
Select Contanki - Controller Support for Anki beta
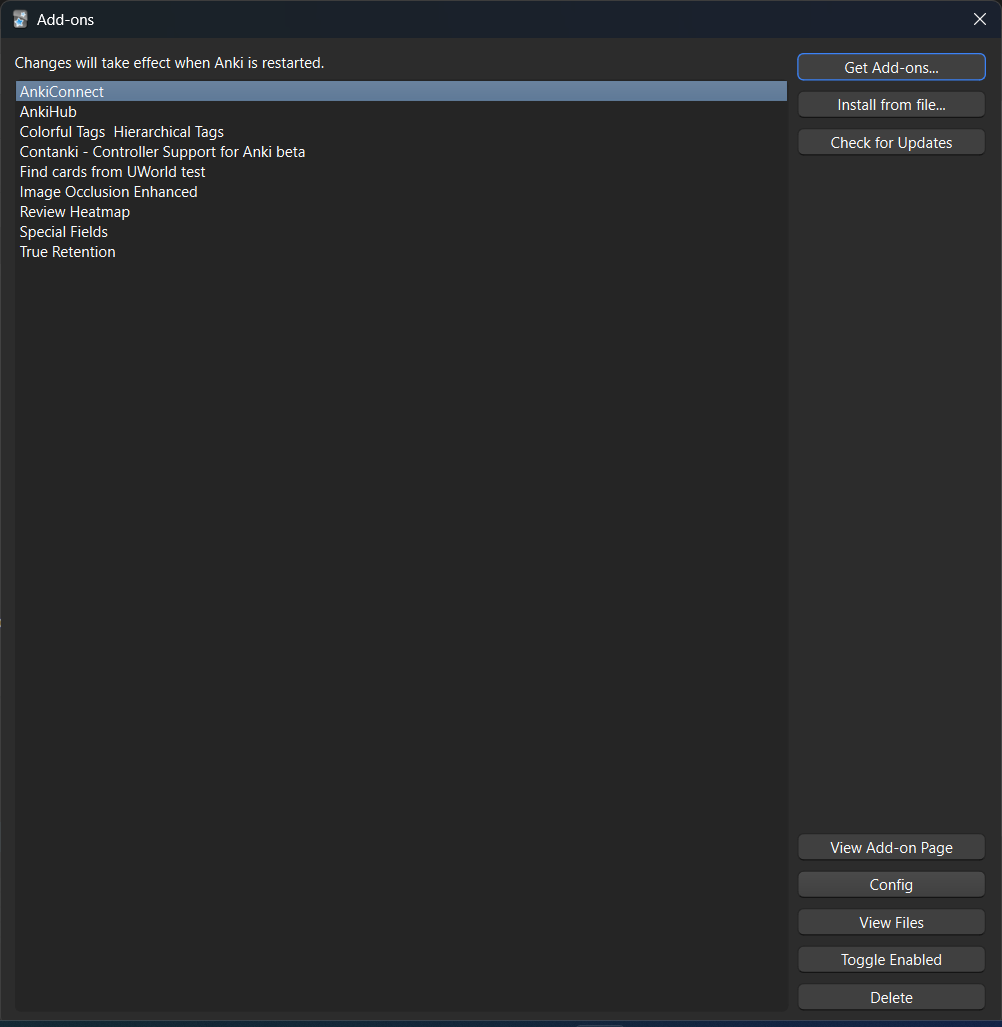tap(401, 152)
